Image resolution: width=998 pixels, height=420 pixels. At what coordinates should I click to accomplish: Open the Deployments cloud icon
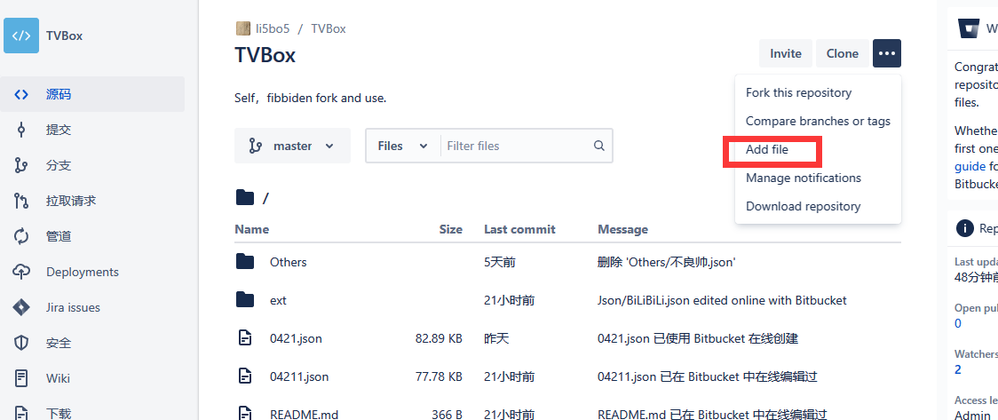pyautogui.click(x=21, y=272)
